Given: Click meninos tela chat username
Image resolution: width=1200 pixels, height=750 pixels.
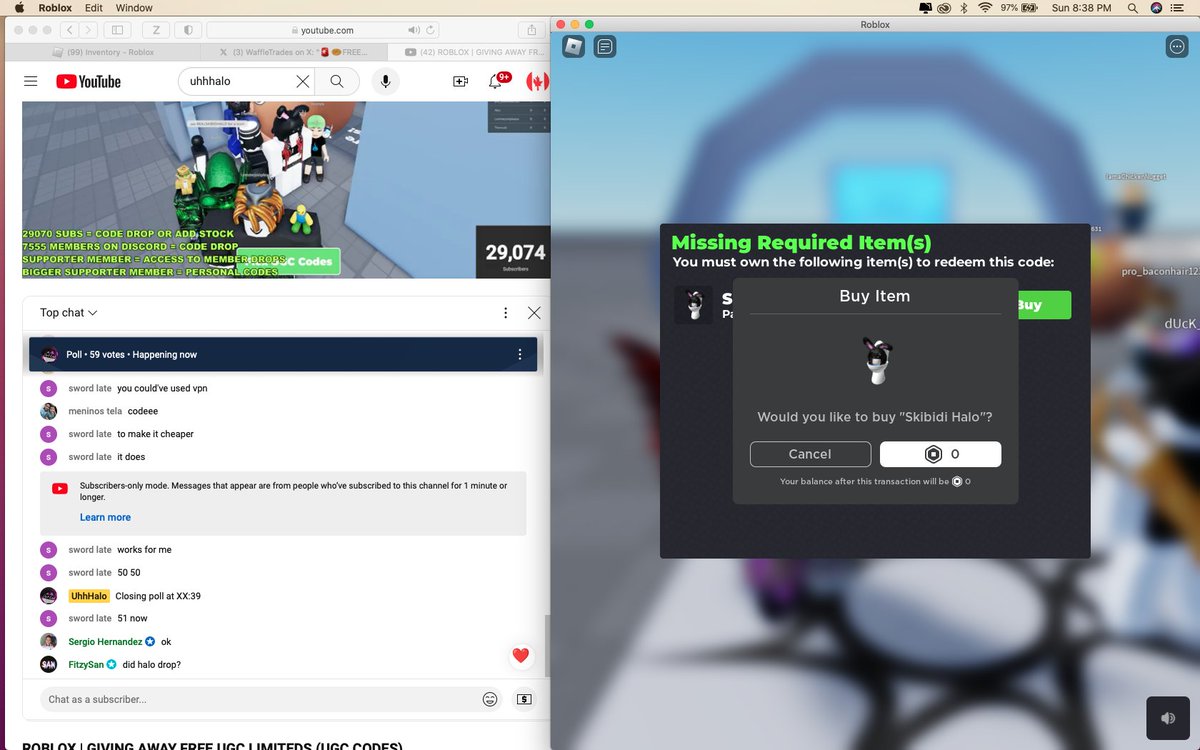Looking at the screenshot, I should [x=94, y=411].
